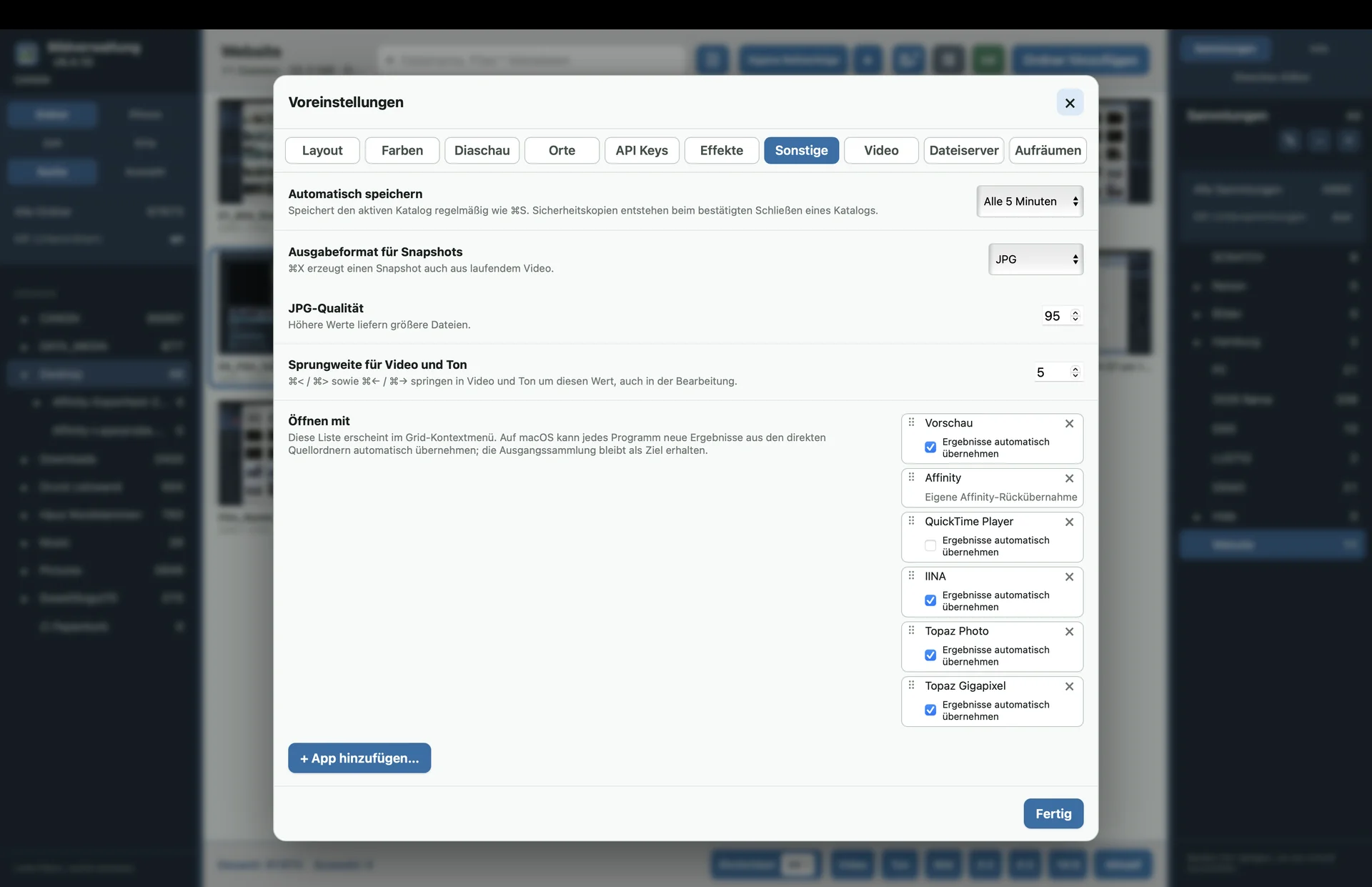Select the Topaz Gigapixel app name
1372x887 pixels.
click(965, 685)
